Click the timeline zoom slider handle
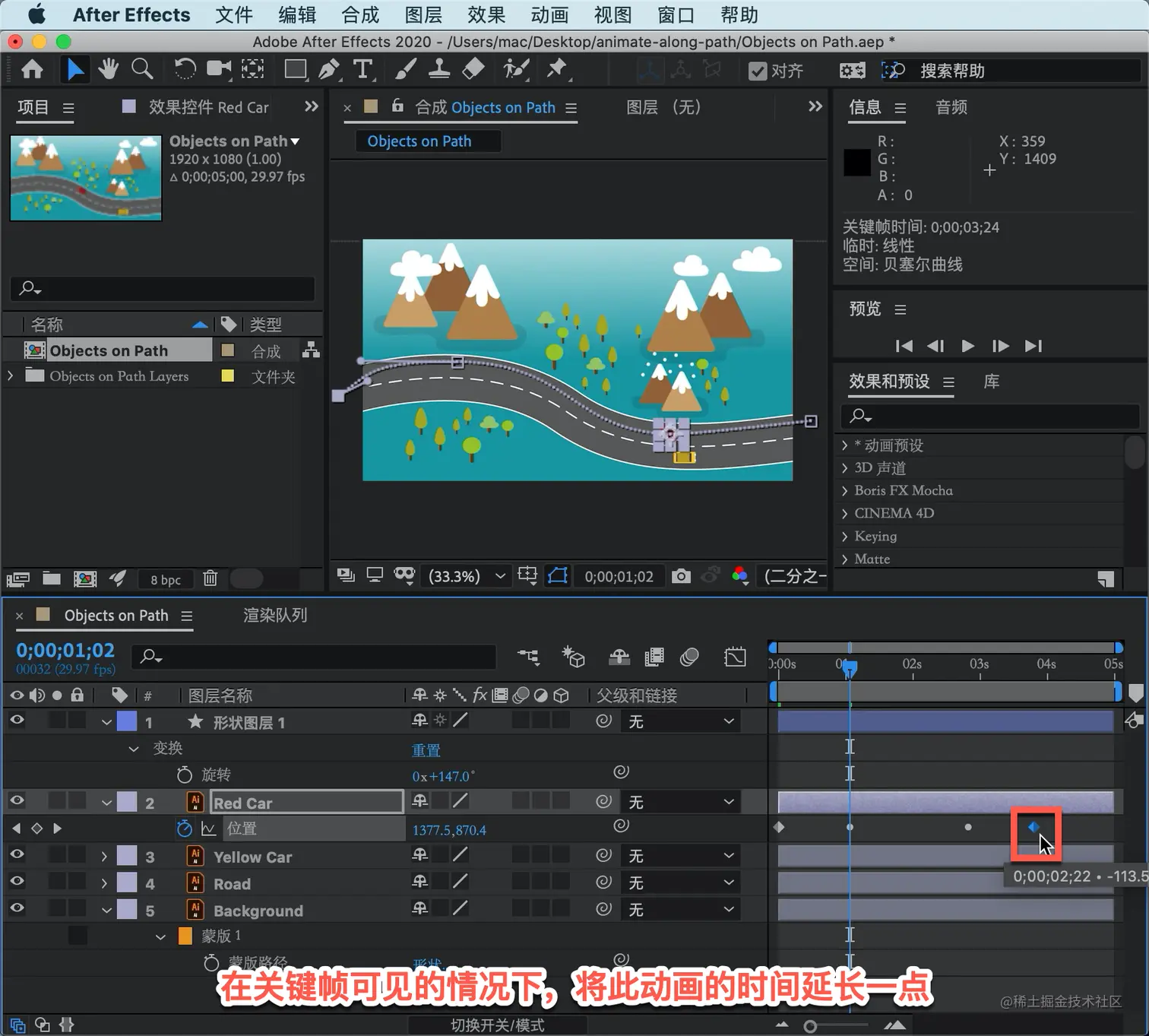 pos(810,1027)
